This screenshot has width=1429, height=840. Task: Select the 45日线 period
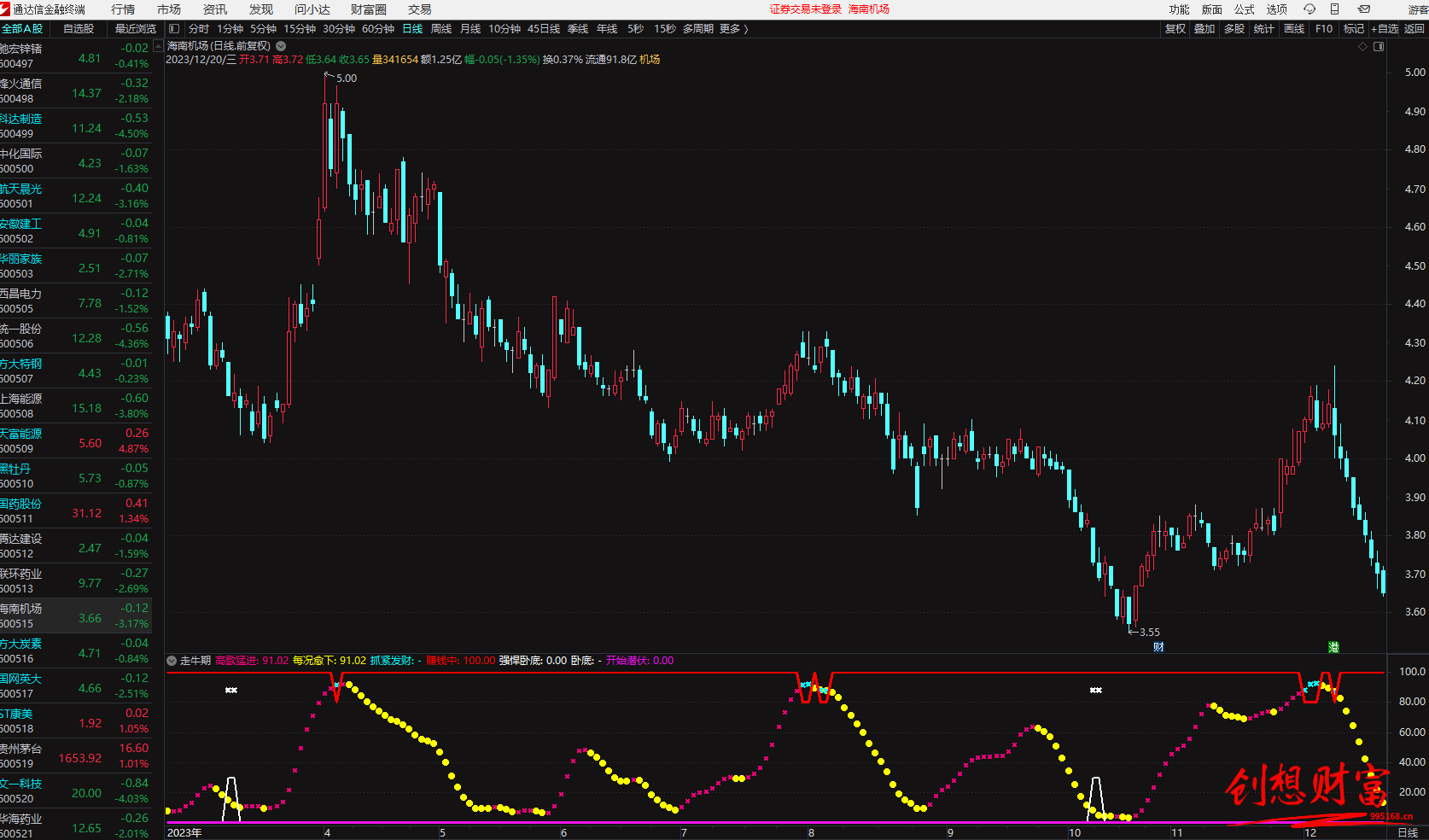click(544, 29)
